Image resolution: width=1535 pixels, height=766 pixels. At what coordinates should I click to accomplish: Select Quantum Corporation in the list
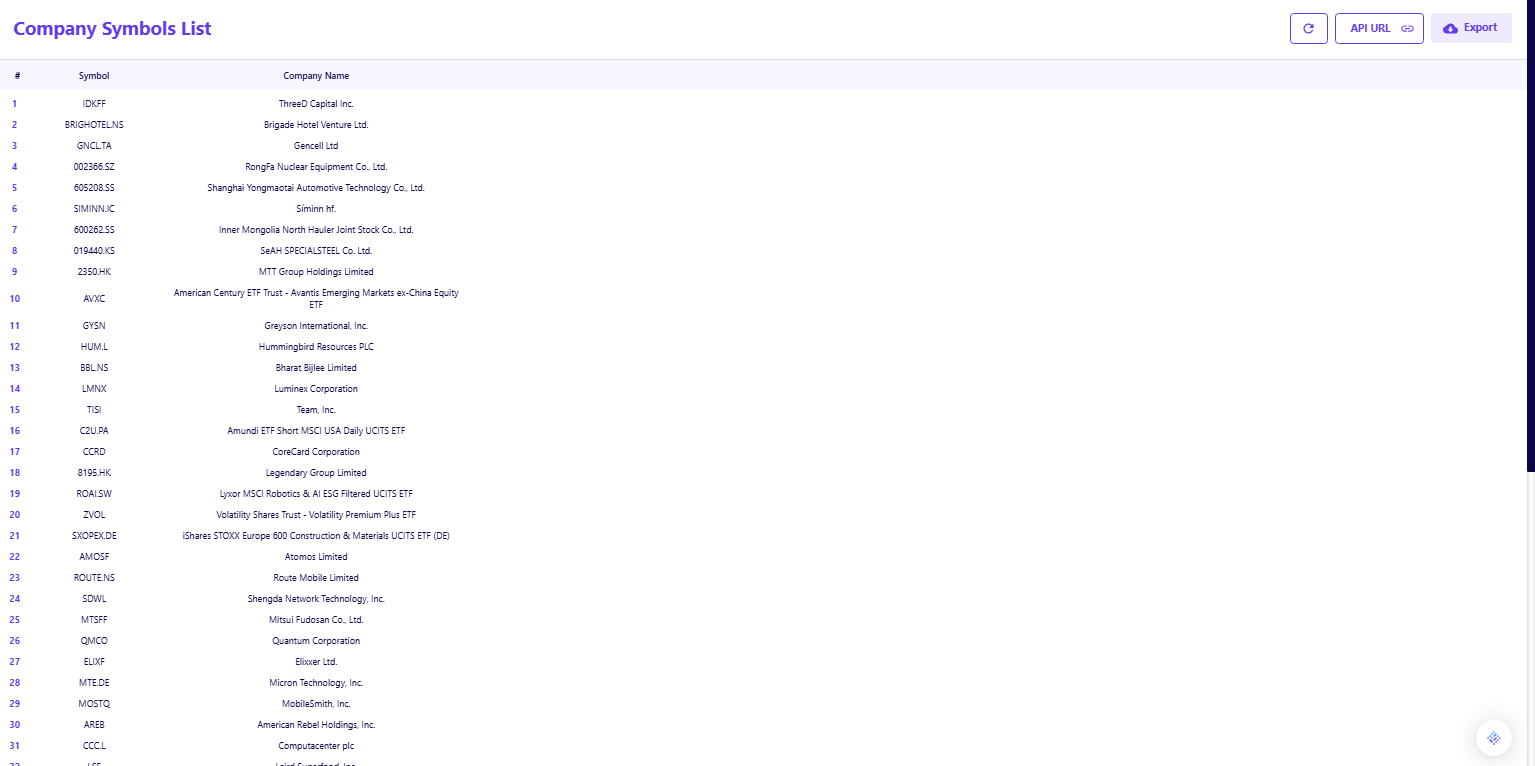pyautogui.click(x=316, y=641)
